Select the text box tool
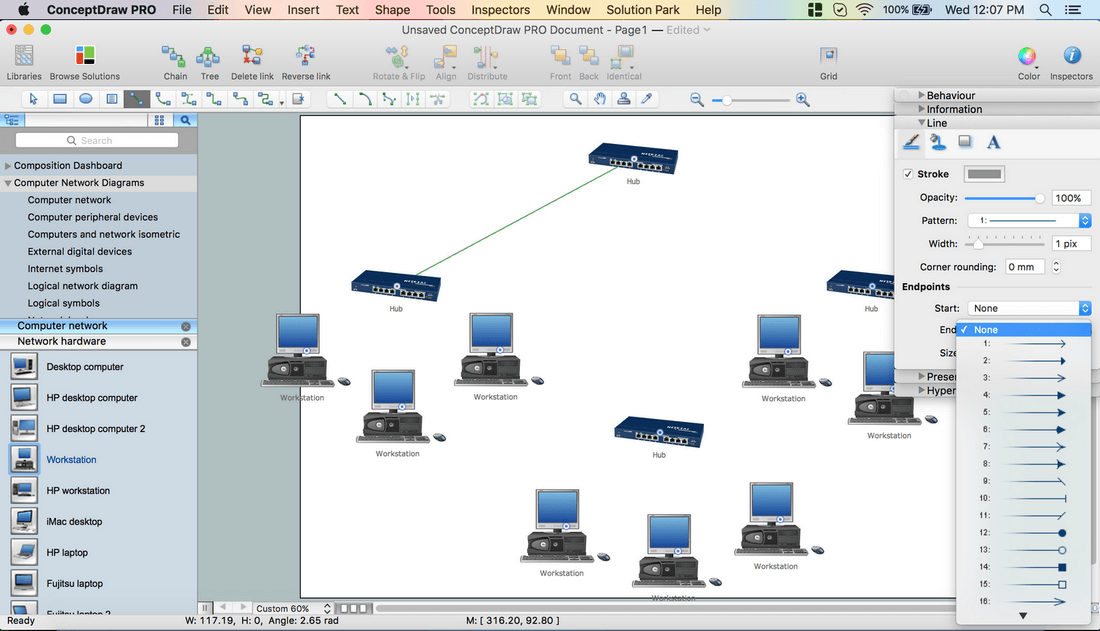The width and height of the screenshot is (1100, 631). (112, 99)
